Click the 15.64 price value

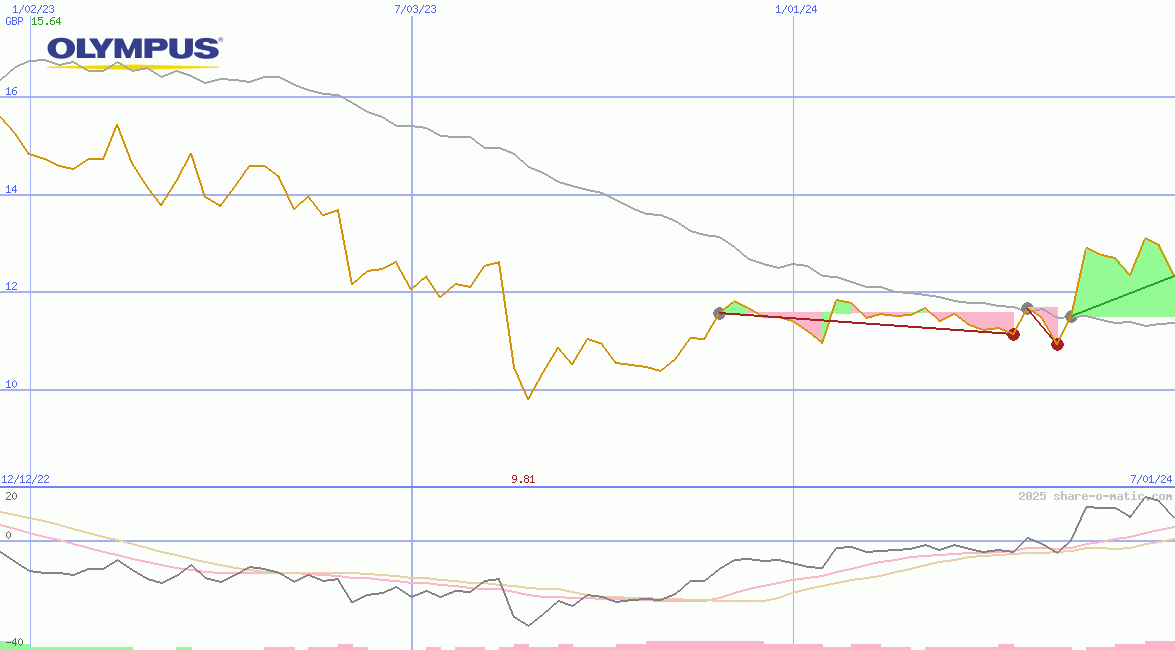46,21
